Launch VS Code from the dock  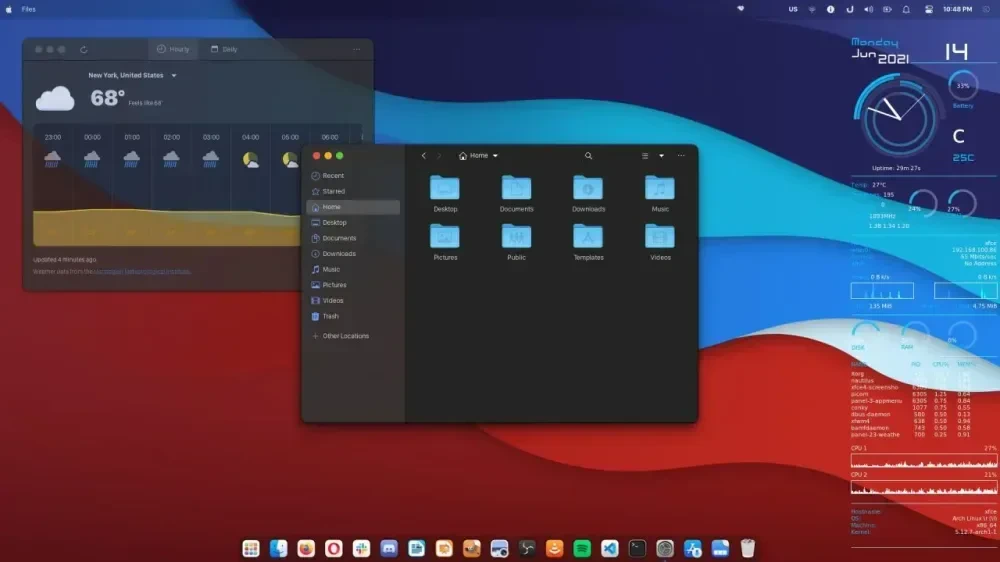click(610, 549)
